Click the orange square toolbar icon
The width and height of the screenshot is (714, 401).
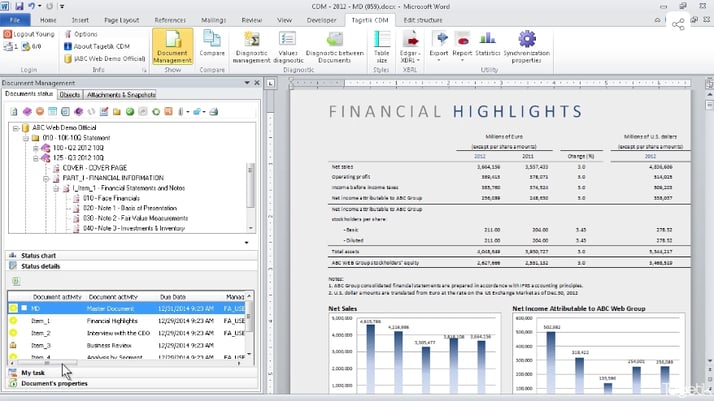pos(168,112)
